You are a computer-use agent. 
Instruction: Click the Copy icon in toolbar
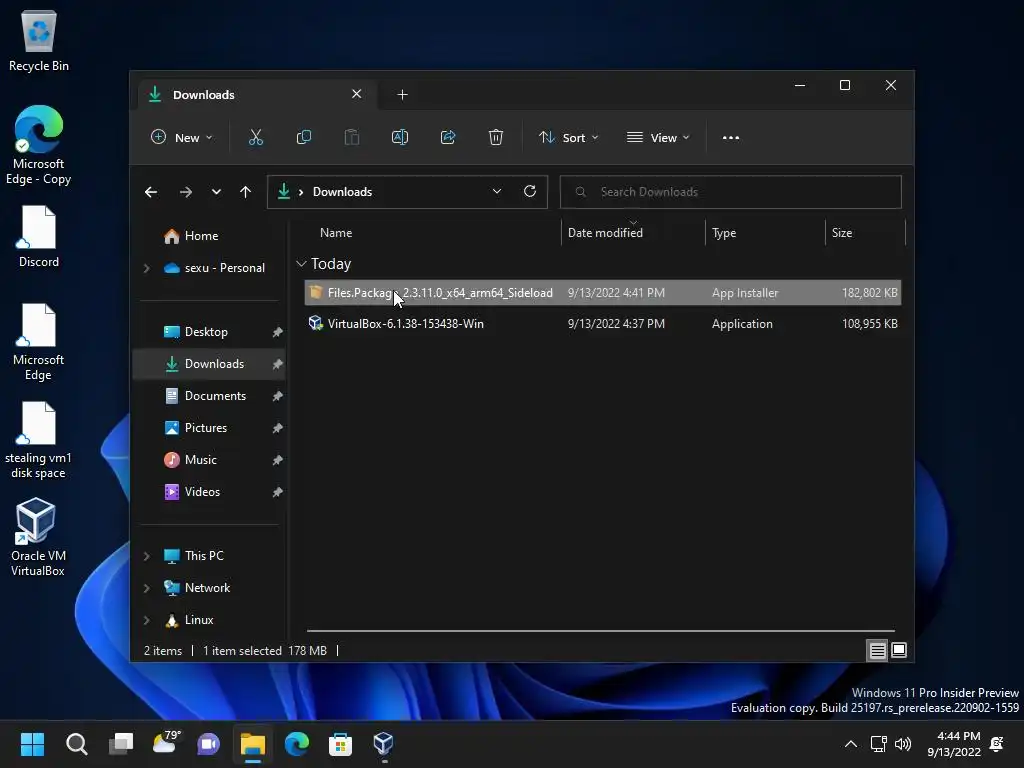tap(304, 137)
